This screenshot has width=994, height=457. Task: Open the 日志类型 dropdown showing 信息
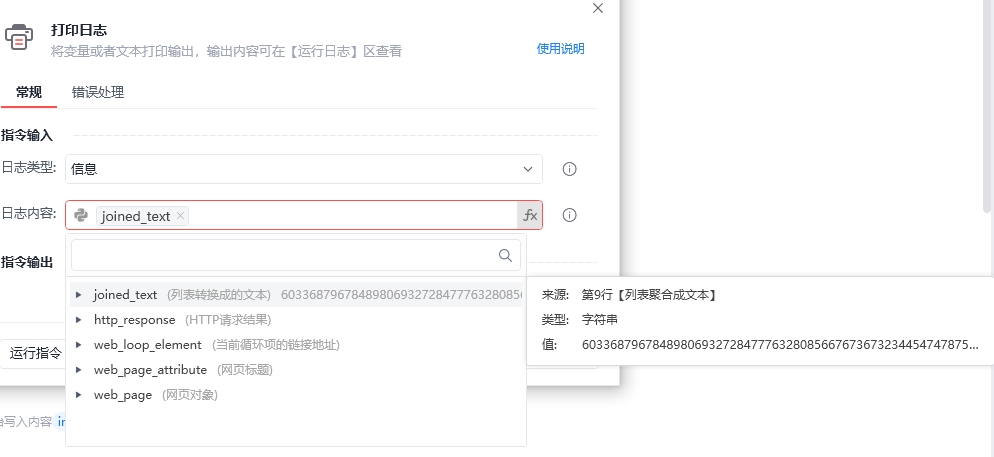[304, 169]
